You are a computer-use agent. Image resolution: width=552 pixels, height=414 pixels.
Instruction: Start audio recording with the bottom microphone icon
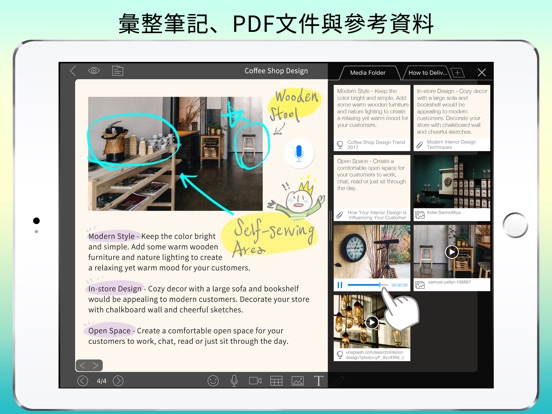[x=234, y=381]
